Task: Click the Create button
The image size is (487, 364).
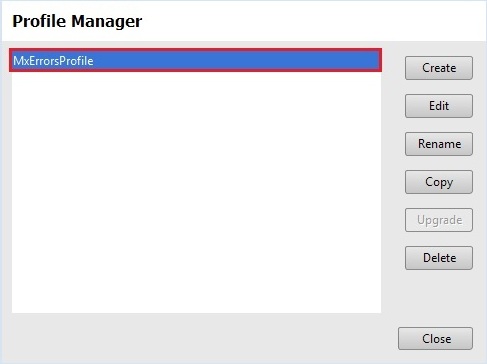Action: click(x=439, y=68)
